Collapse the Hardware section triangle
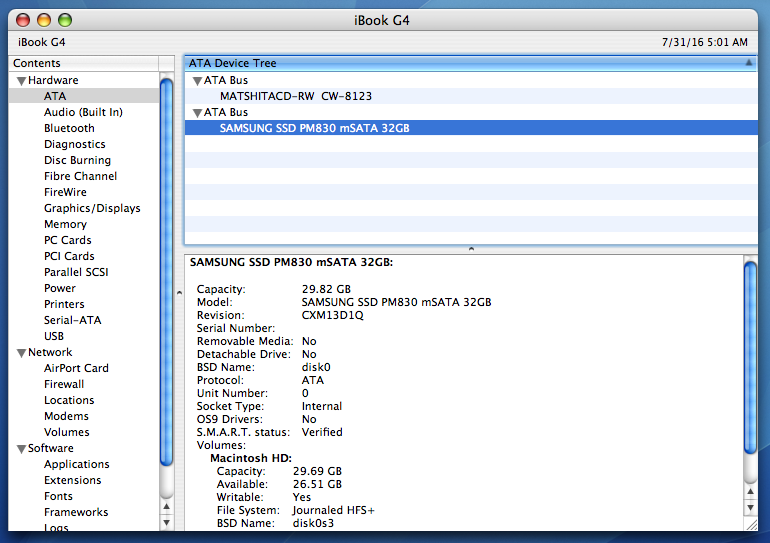Viewport: 770px width, 543px height. [21, 81]
